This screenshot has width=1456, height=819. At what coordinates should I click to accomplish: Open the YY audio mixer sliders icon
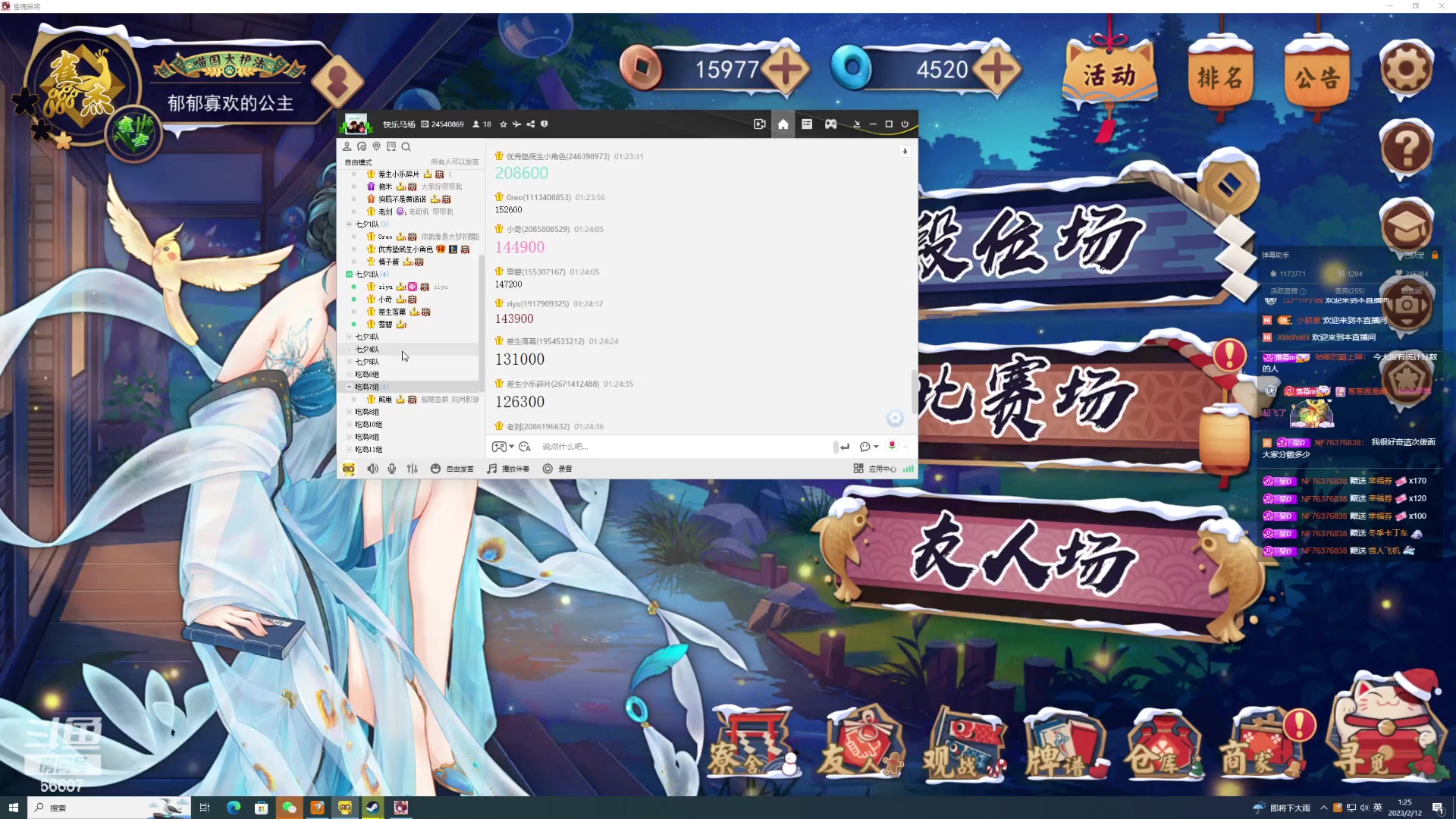point(413,469)
